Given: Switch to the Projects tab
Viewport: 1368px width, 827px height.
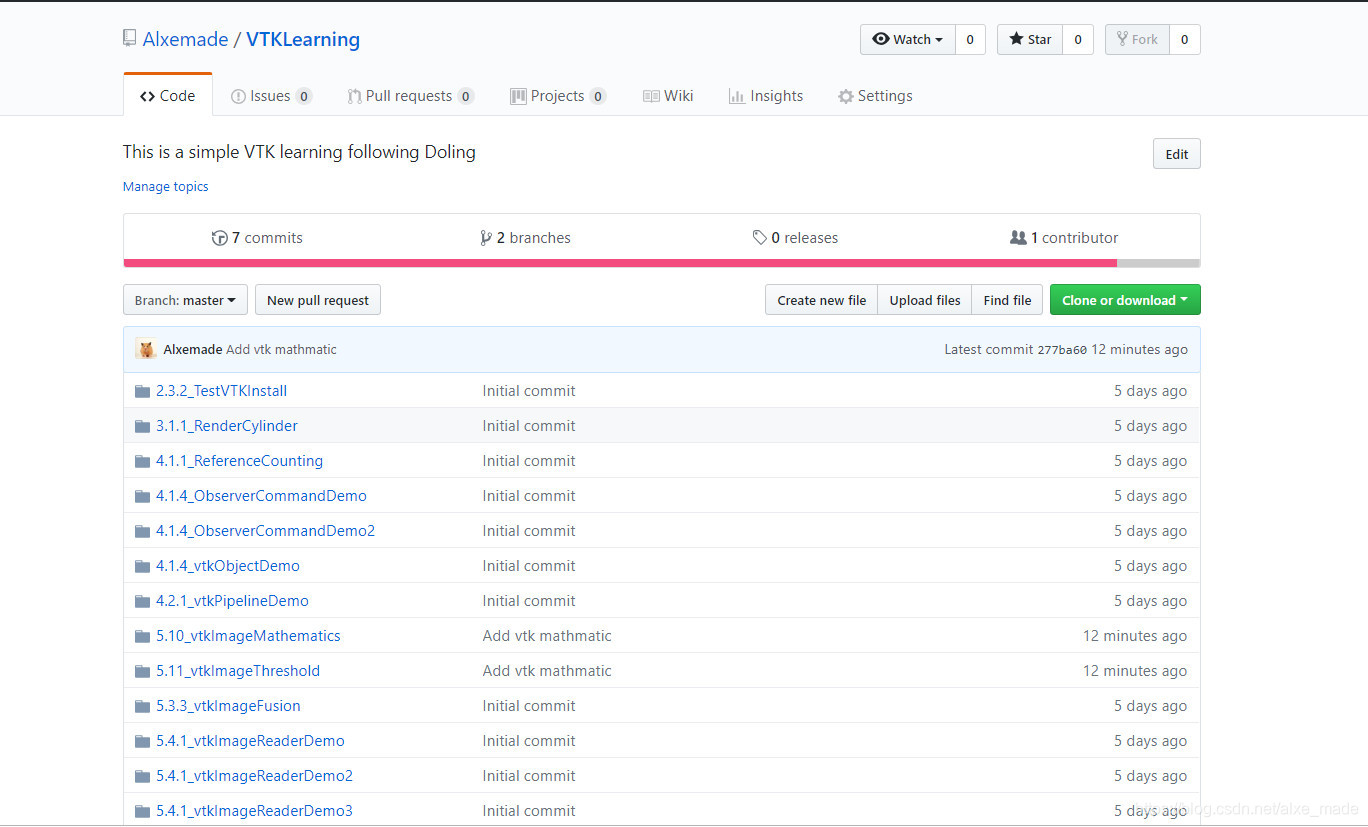Looking at the screenshot, I should pyautogui.click(x=558, y=96).
